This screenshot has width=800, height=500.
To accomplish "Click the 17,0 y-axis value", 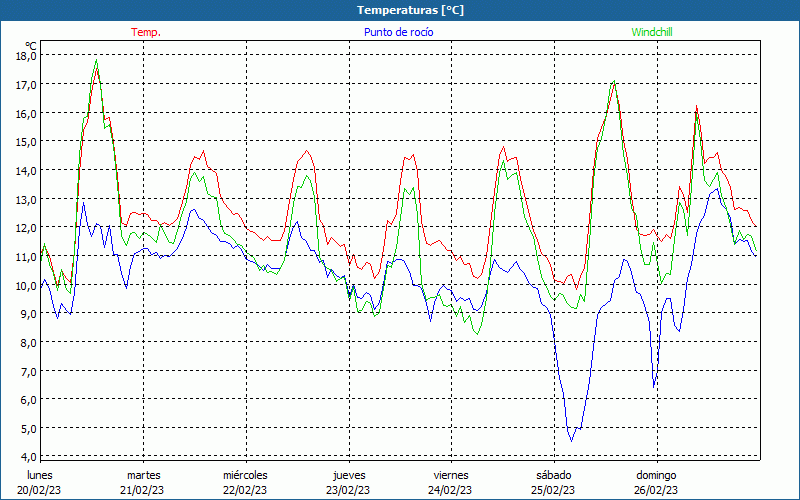I will click(26, 85).
